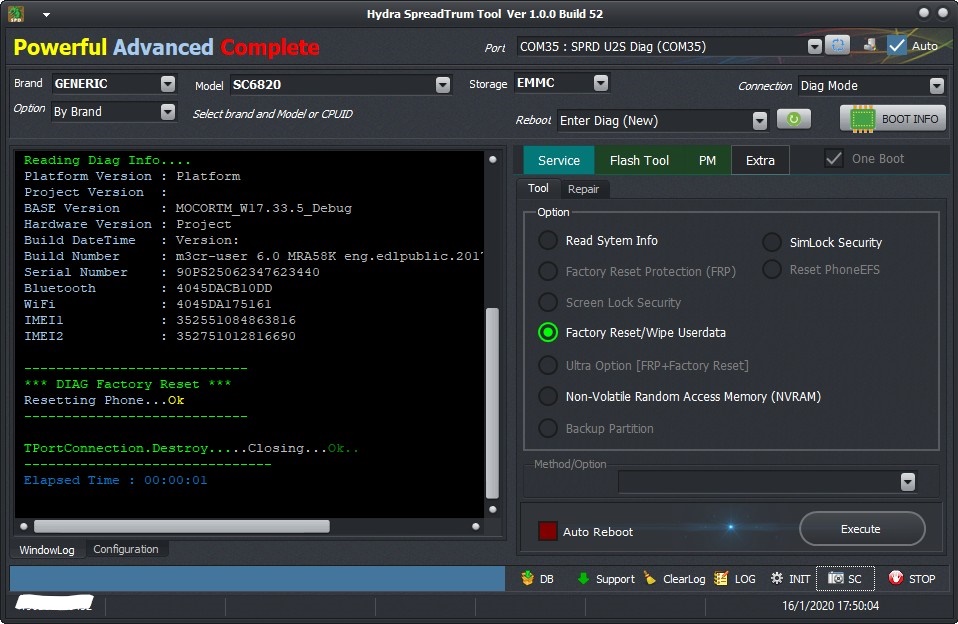Click the log scroll-down dot button
The image size is (958, 624).
(492, 509)
